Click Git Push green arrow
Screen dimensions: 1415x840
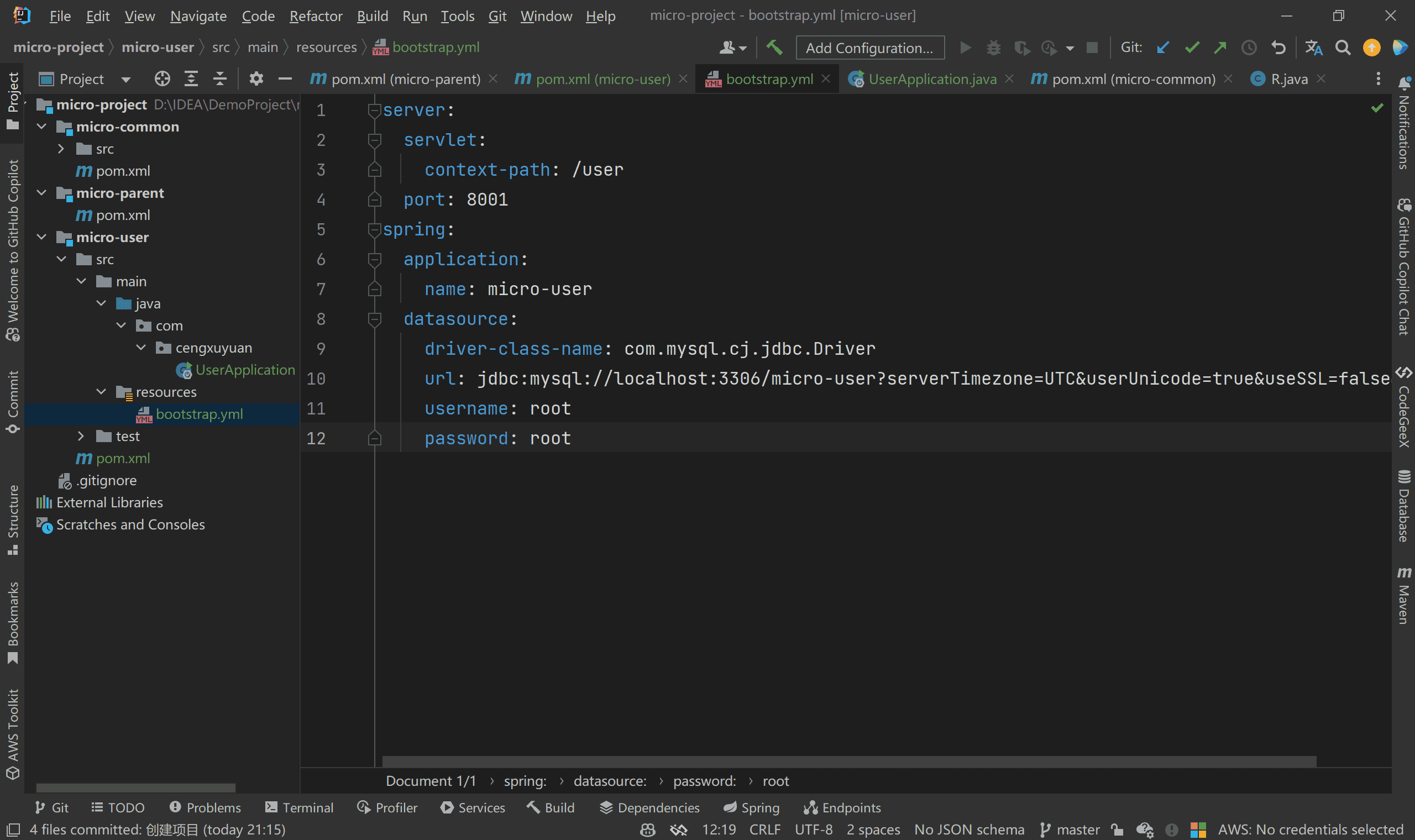[x=1220, y=48]
